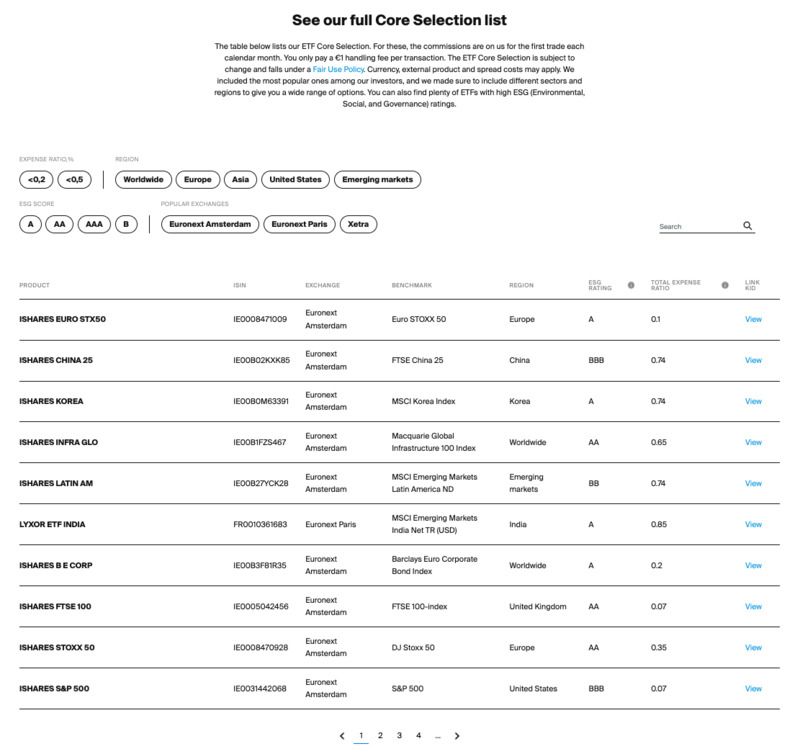This screenshot has height=754, width=800.
Task: Select ESG score A filter
Action: [31, 224]
